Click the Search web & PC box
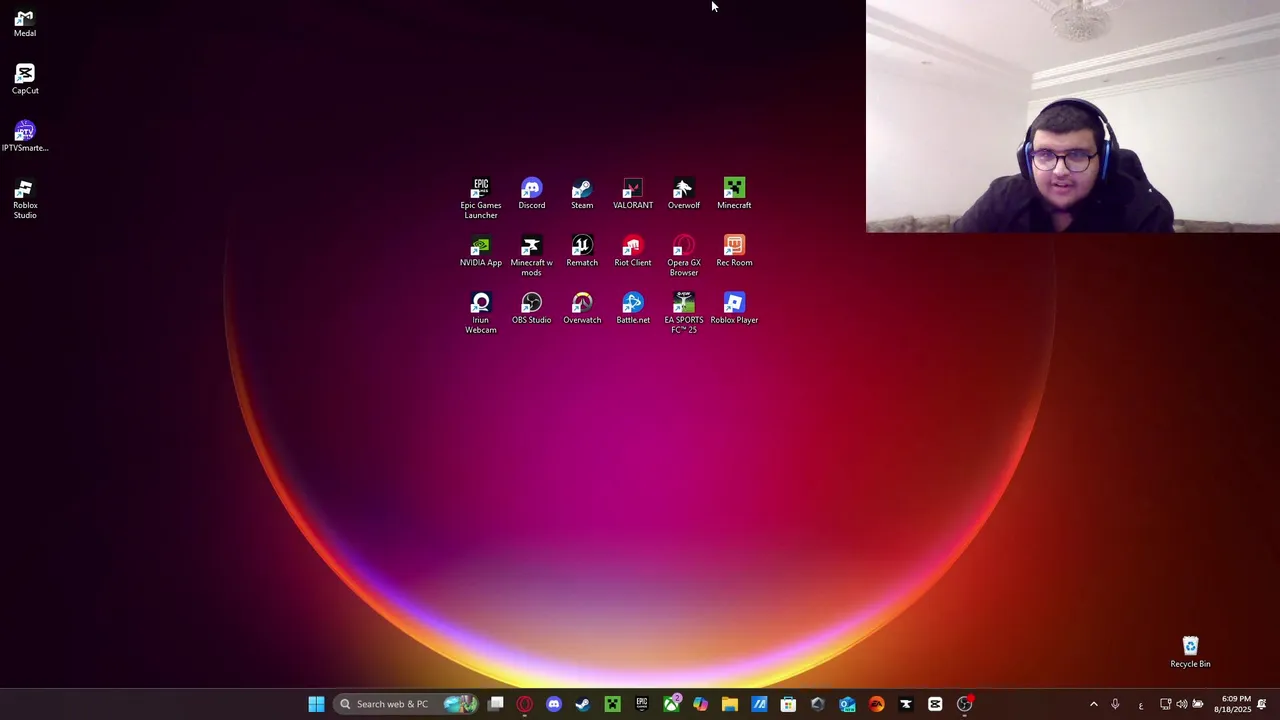The image size is (1280, 720). click(x=406, y=704)
